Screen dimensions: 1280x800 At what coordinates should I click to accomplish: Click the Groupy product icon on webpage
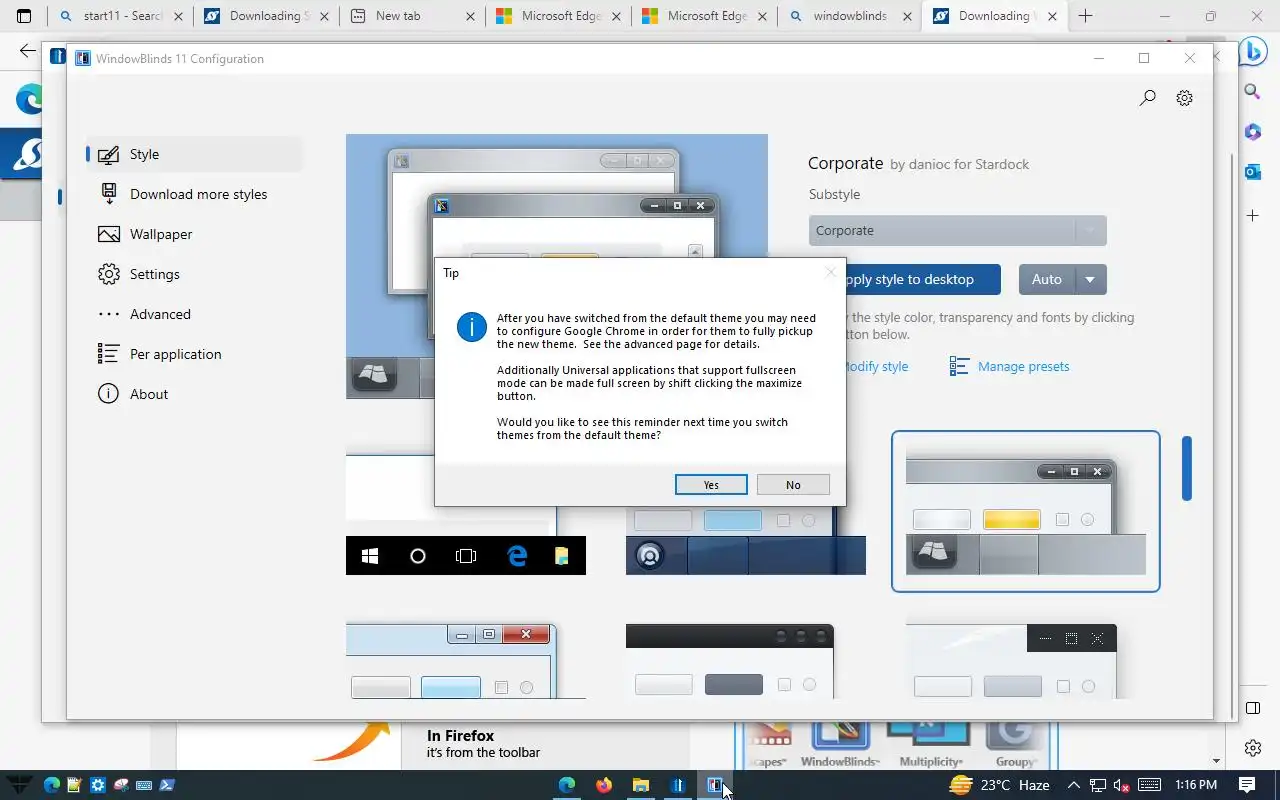point(1014,745)
